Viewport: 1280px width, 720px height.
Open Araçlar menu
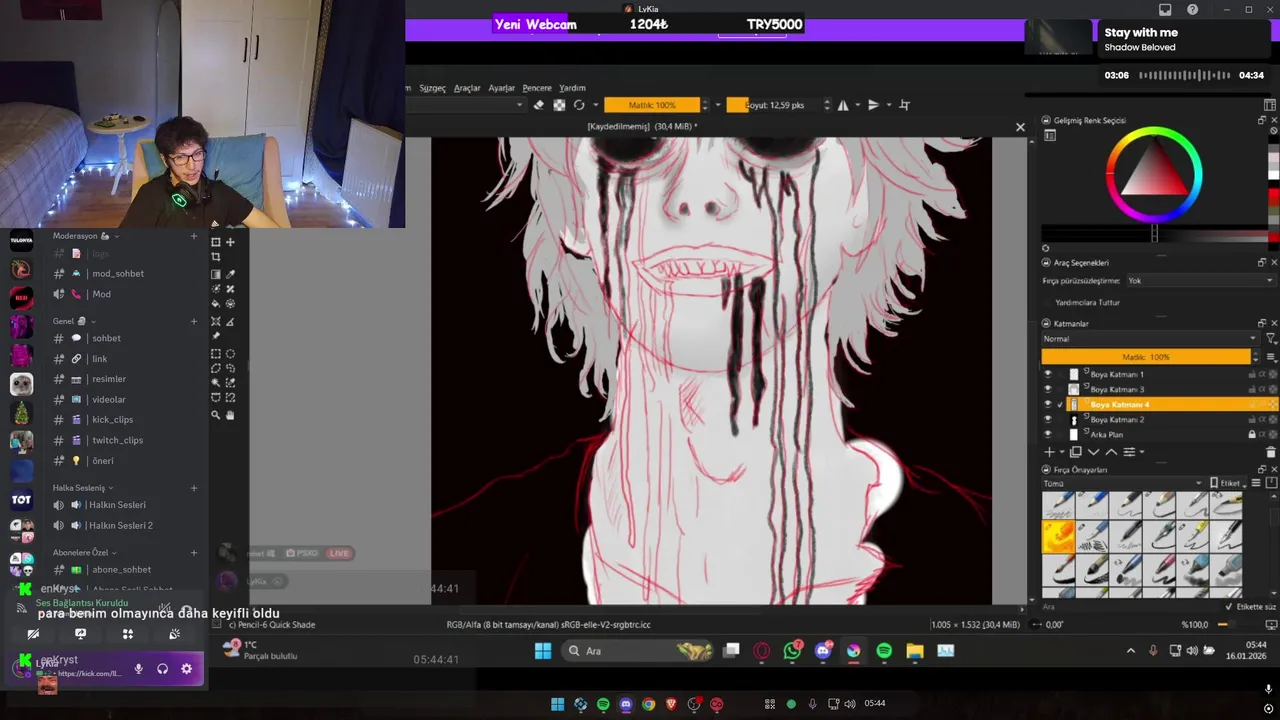467,88
